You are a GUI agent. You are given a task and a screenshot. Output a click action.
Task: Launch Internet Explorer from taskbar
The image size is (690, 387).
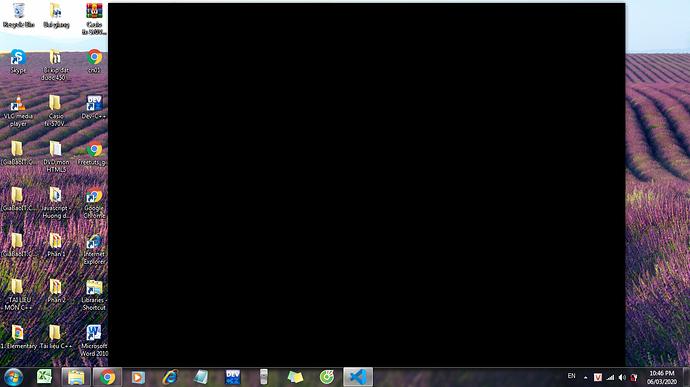[x=170, y=377]
